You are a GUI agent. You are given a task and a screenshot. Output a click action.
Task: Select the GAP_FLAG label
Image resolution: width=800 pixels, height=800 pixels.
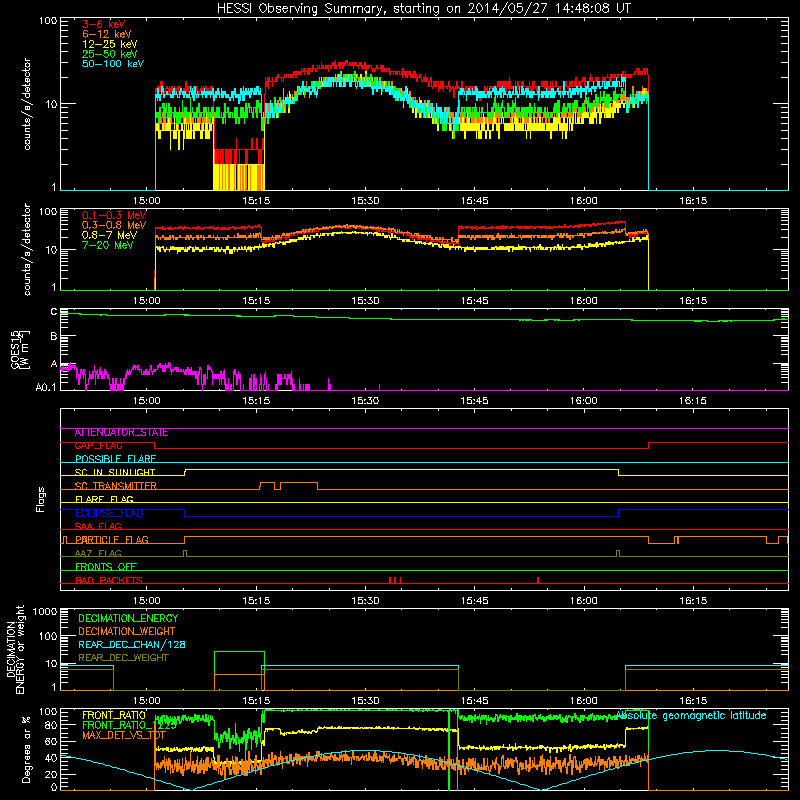click(98, 446)
